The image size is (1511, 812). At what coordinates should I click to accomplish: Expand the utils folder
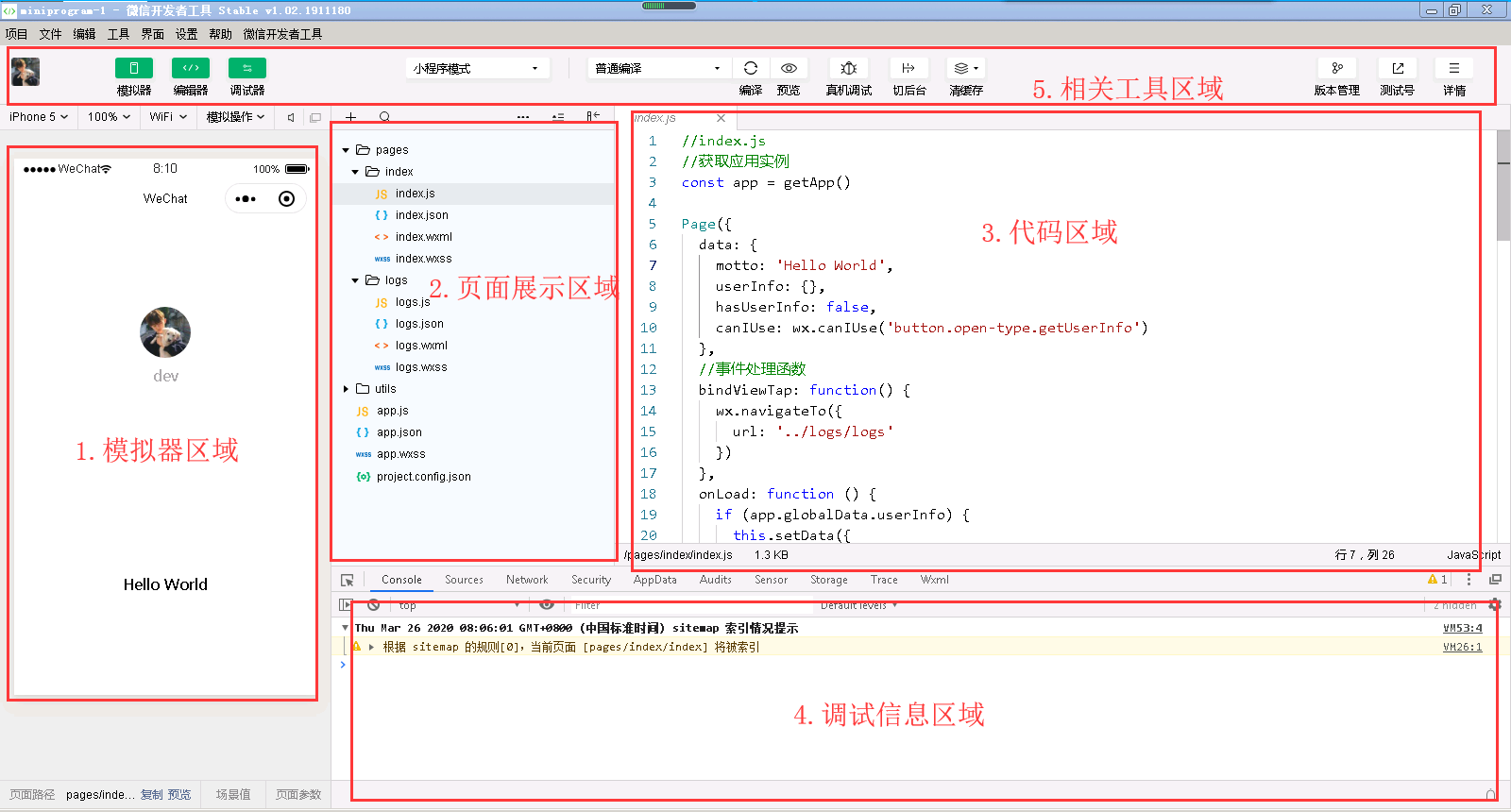(x=346, y=389)
